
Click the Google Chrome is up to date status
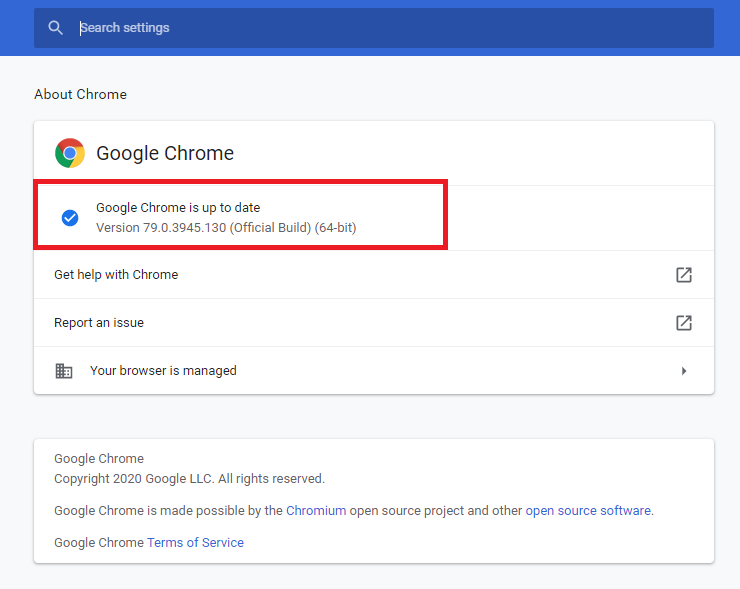tap(178, 208)
